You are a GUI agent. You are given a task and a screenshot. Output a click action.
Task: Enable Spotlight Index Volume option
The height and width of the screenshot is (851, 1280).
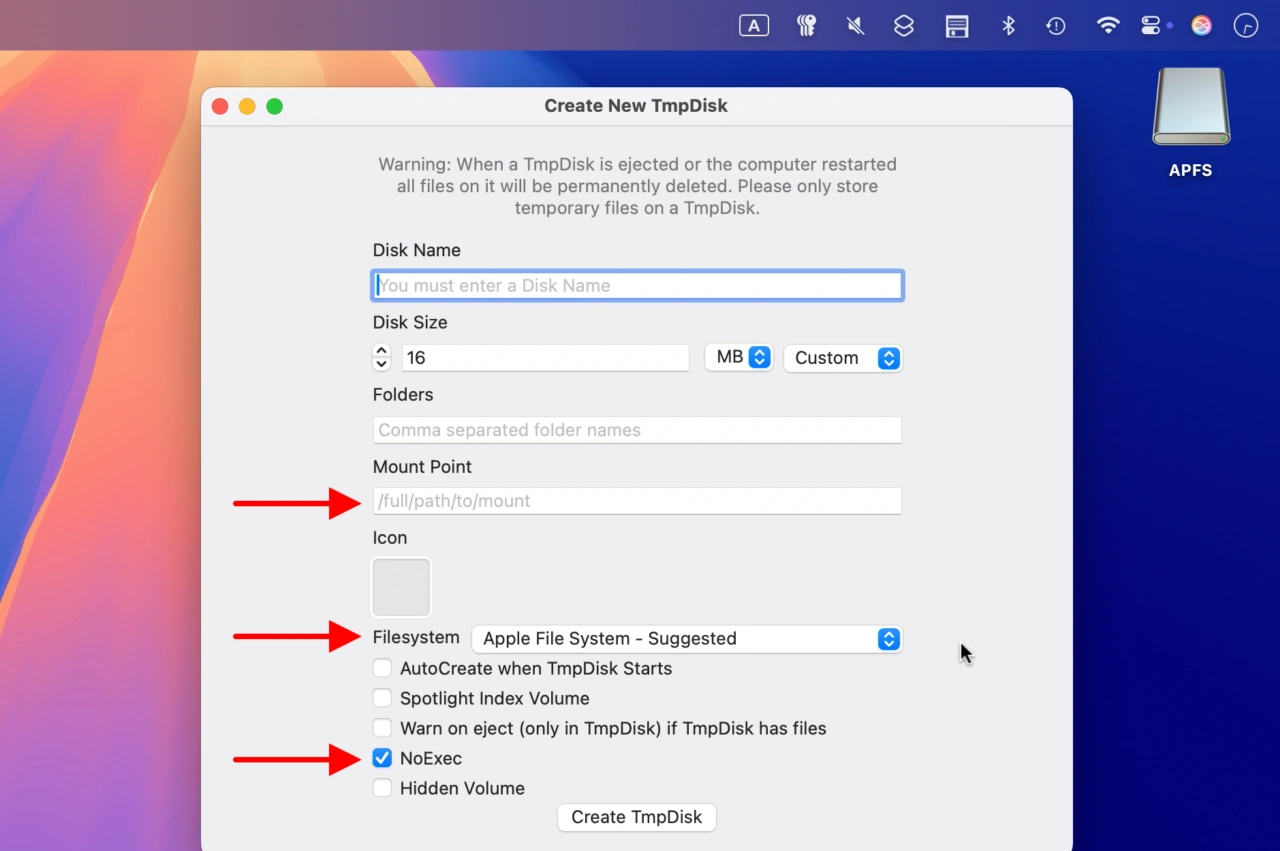tap(382, 698)
